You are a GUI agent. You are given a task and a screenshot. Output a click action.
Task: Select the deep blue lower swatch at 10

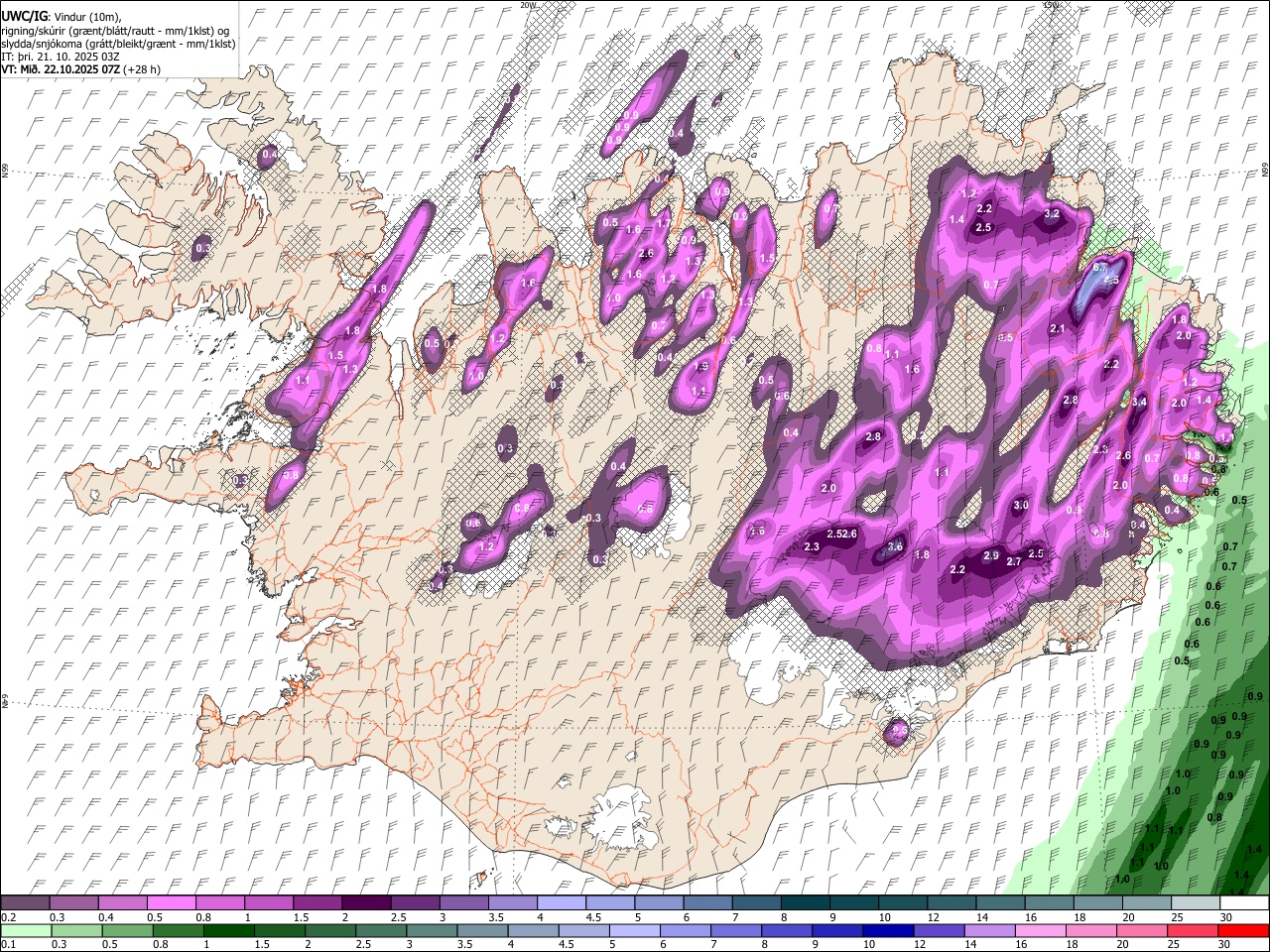click(888, 930)
